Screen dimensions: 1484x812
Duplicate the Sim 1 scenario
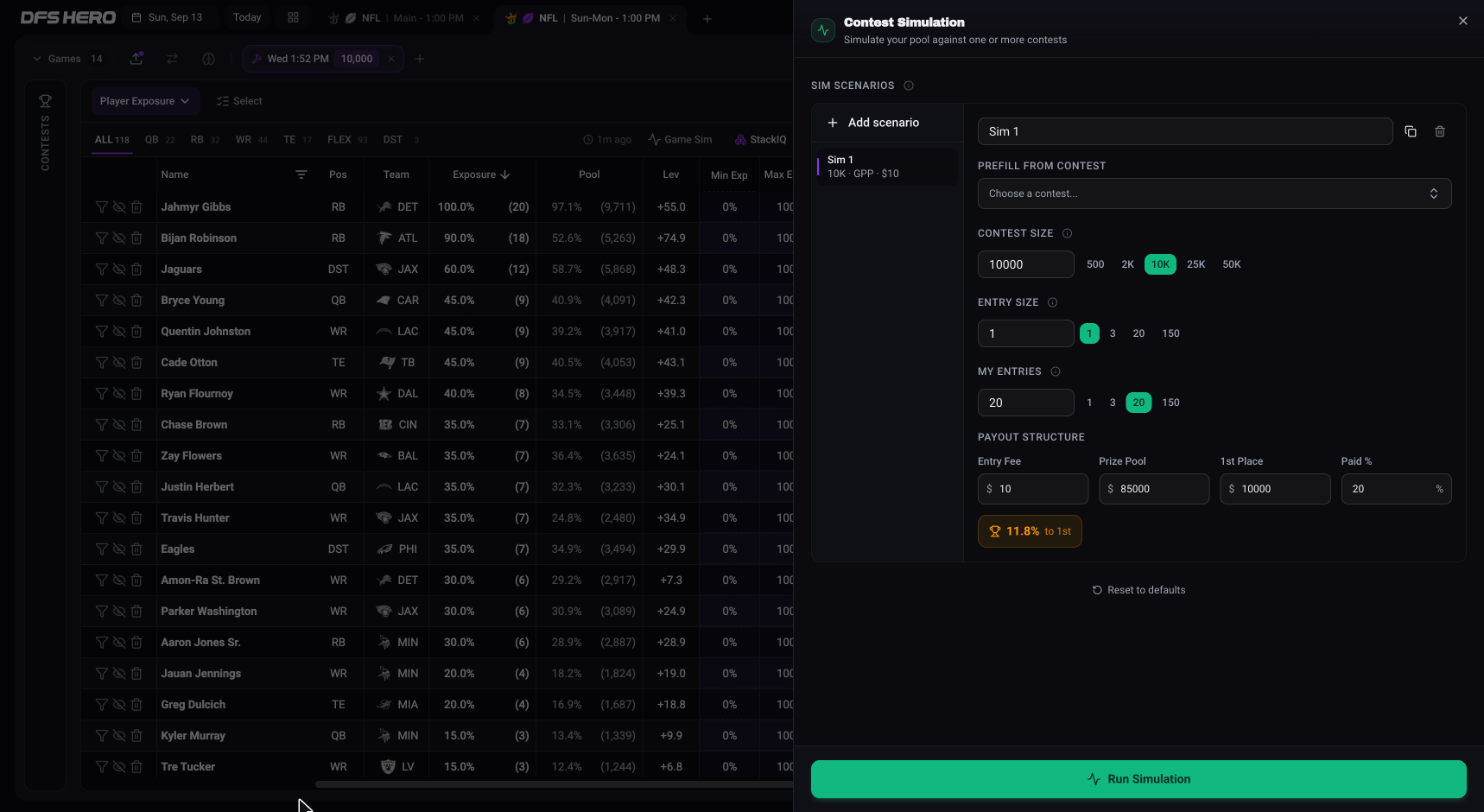(x=1410, y=131)
